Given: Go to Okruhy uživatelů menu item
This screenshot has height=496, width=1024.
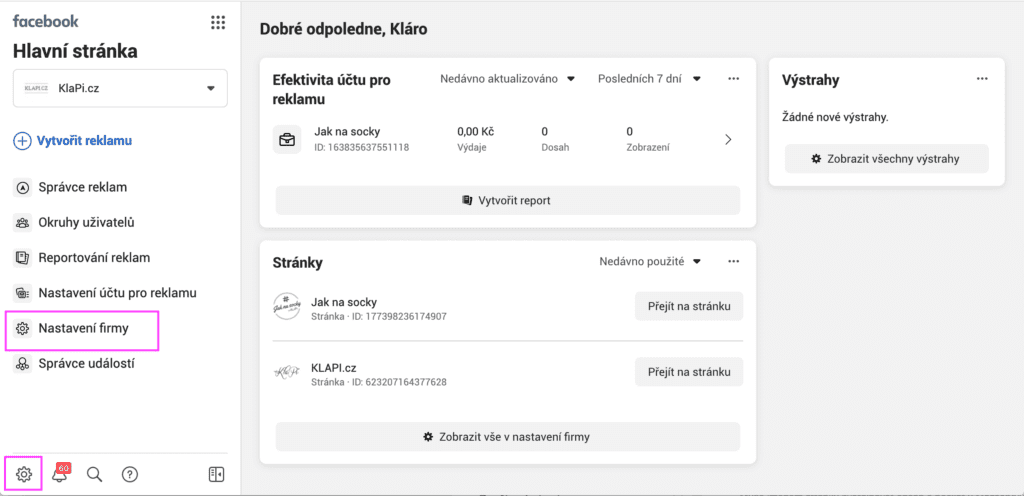Looking at the screenshot, I should coord(86,222).
